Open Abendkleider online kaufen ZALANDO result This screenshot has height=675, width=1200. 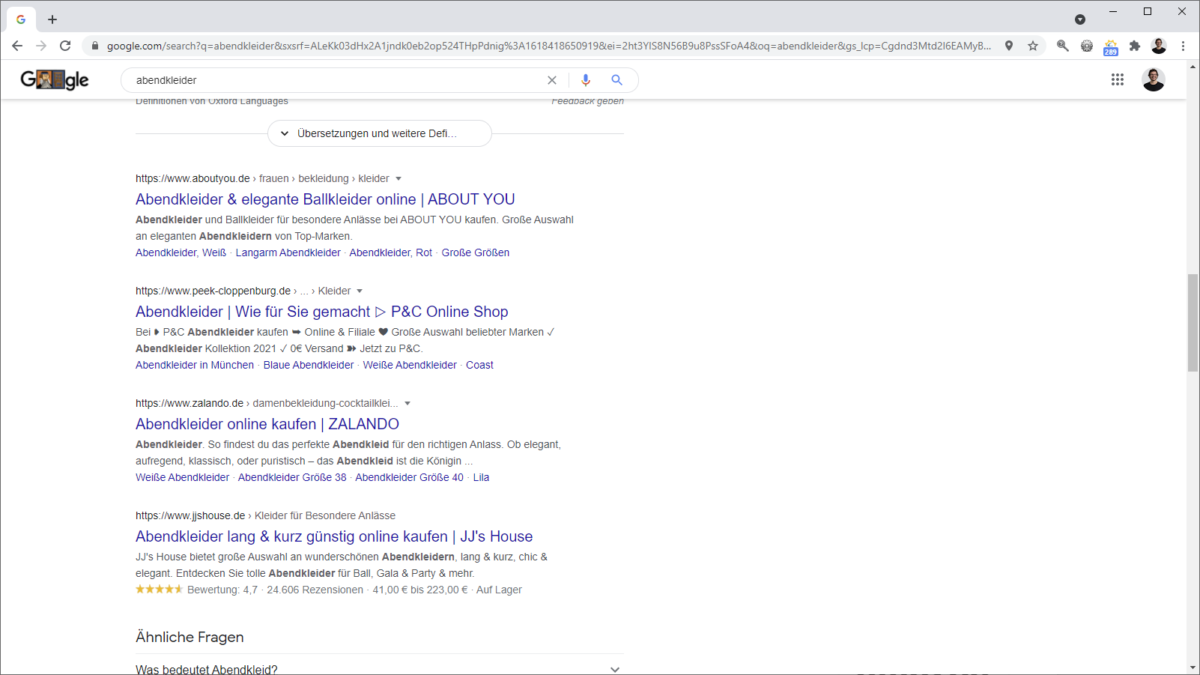[x=267, y=424]
